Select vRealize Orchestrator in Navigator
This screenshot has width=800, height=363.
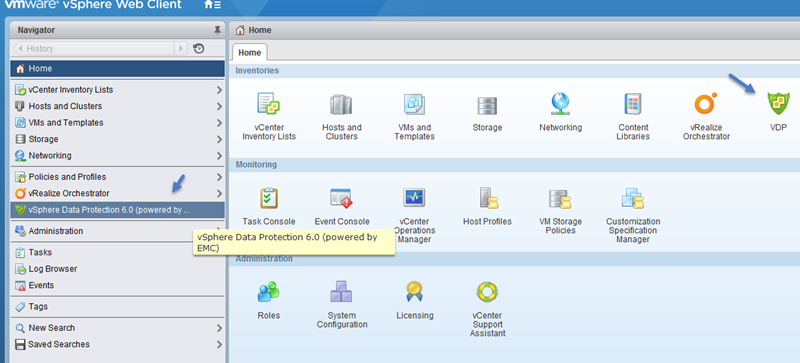117,193
